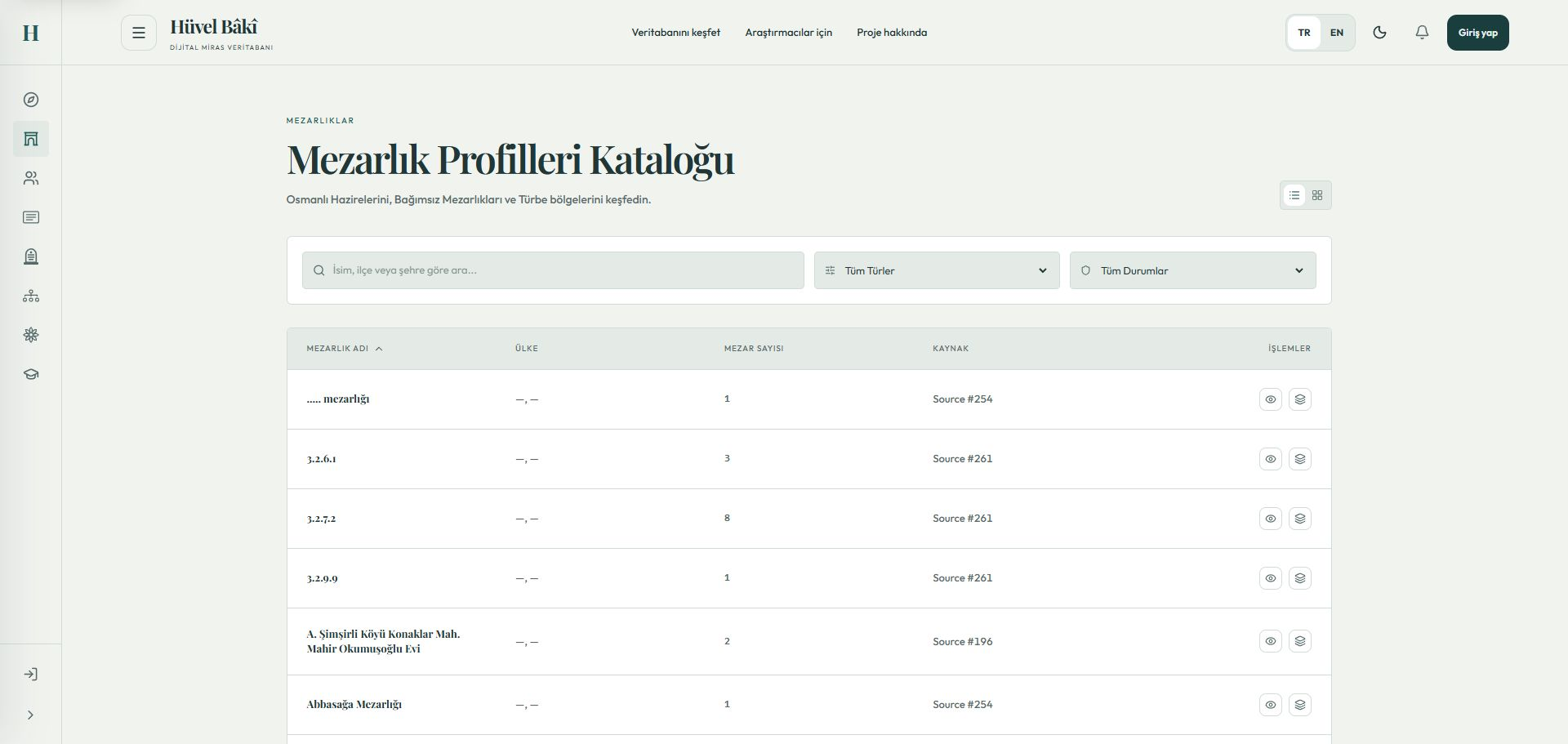
Task: Click the Hüvel Bâkî site title
Action: click(214, 27)
